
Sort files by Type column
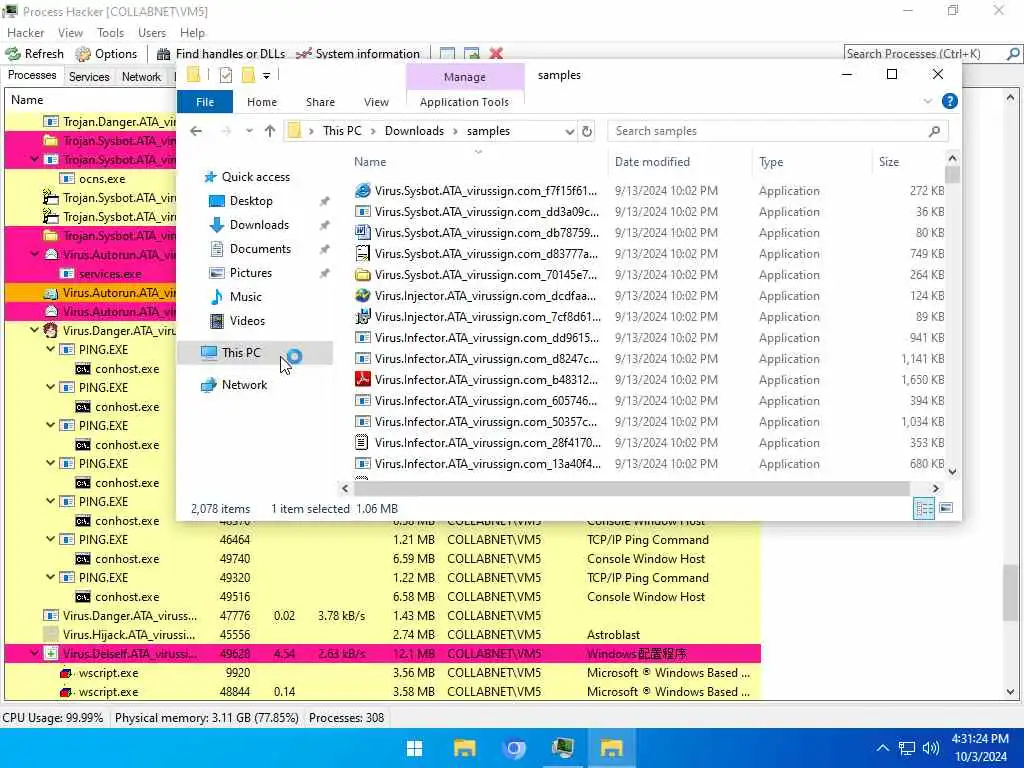point(810,162)
